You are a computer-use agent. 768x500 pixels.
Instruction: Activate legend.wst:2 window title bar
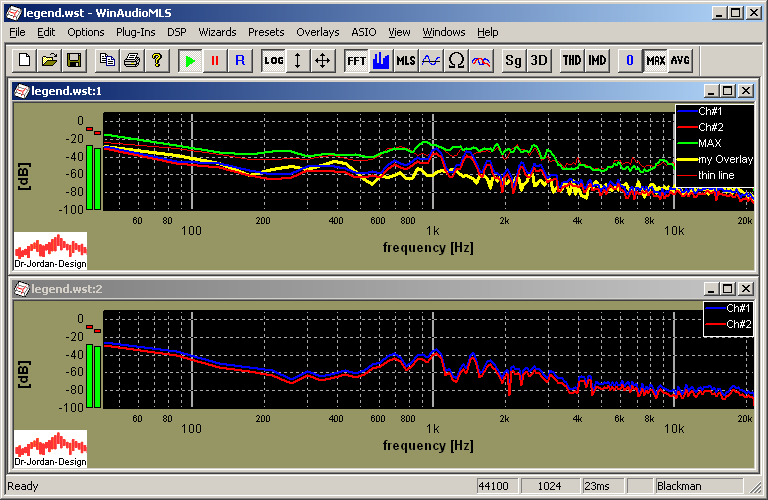pos(350,289)
